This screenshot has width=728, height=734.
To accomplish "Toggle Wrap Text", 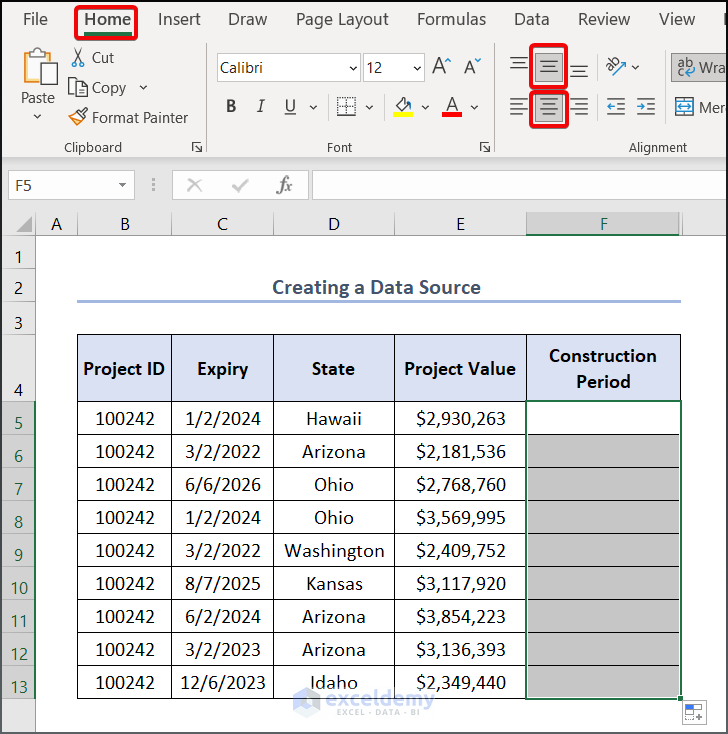I will (699, 67).
